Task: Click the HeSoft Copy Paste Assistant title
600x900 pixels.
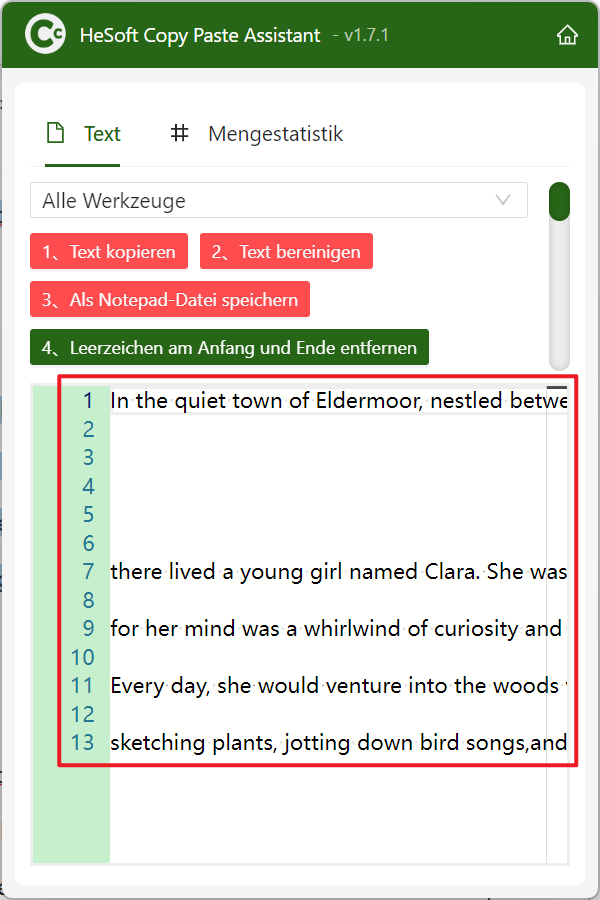Action: (x=200, y=36)
